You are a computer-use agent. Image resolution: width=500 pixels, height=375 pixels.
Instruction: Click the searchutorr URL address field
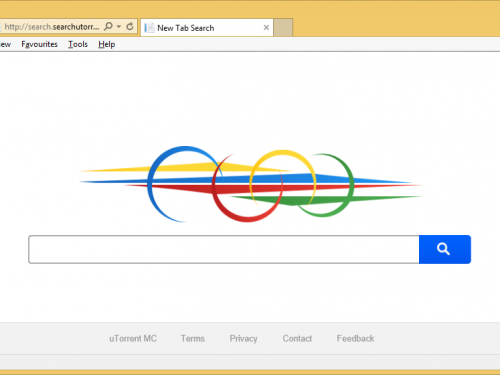coord(52,27)
